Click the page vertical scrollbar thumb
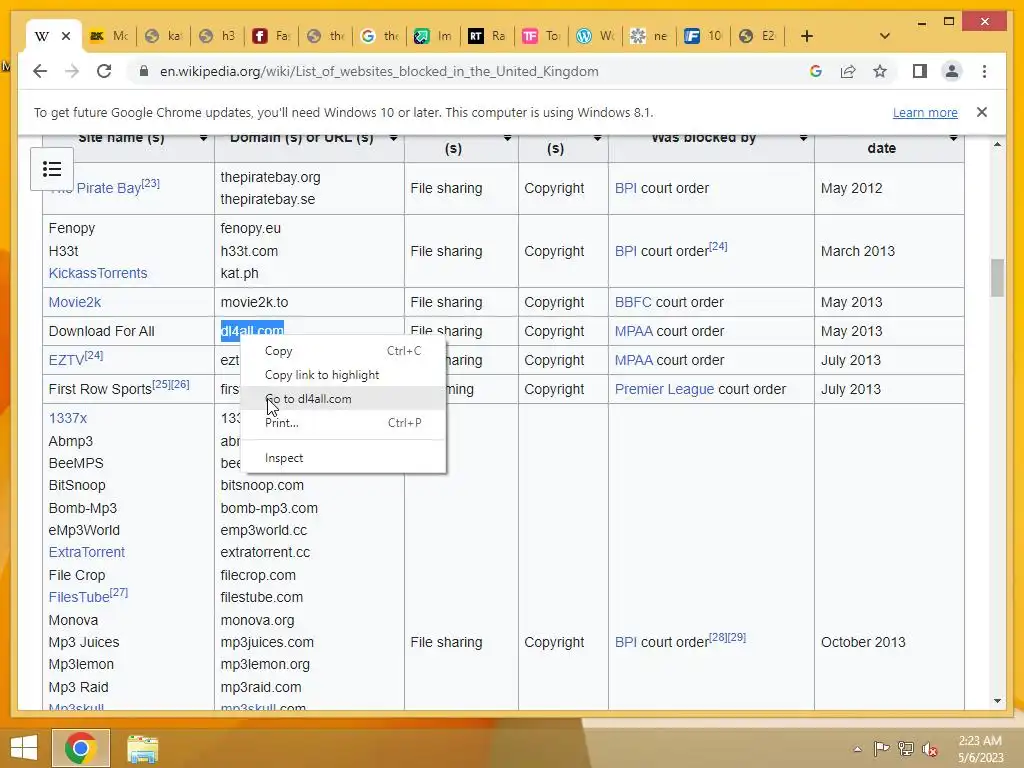Image resolution: width=1024 pixels, height=768 pixels. point(997,278)
